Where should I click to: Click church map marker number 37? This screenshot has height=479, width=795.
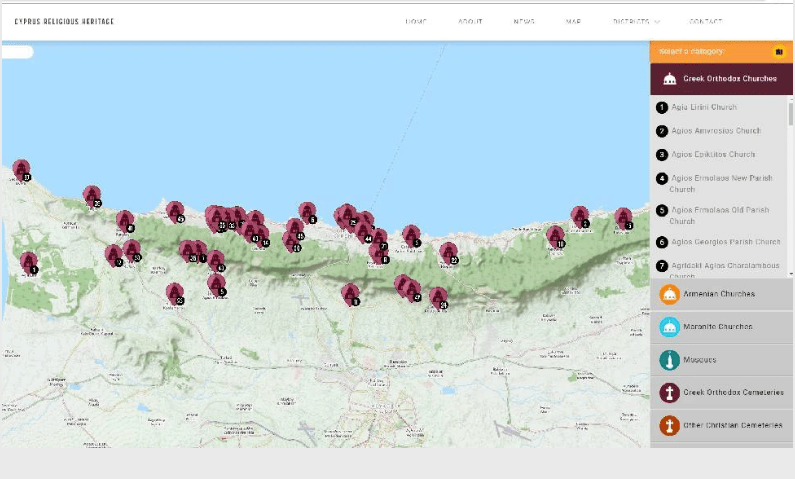22,170
